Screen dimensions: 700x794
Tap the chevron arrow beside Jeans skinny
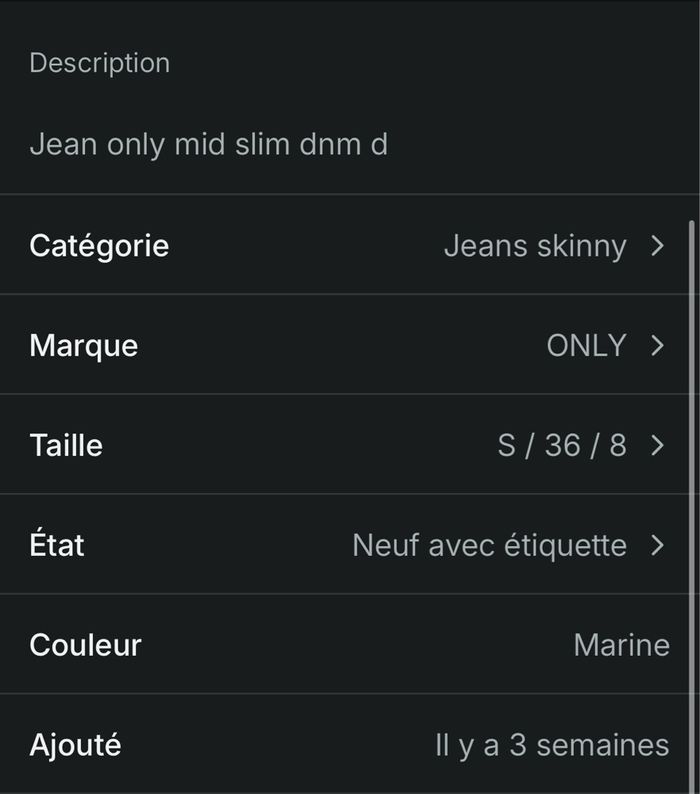657,246
